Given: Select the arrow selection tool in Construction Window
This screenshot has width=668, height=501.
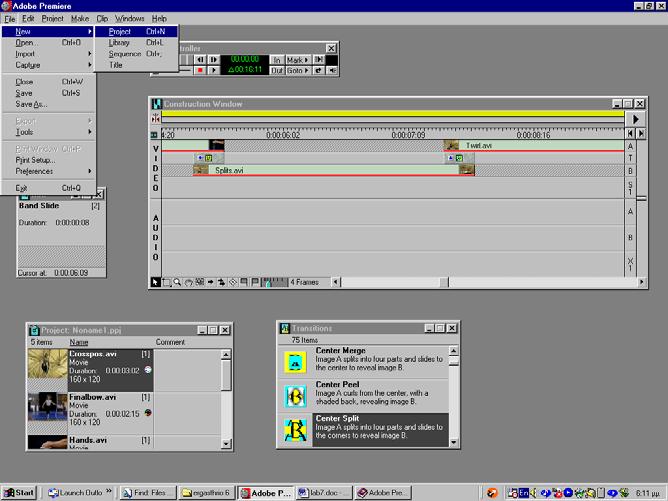Looking at the screenshot, I should tap(156, 282).
